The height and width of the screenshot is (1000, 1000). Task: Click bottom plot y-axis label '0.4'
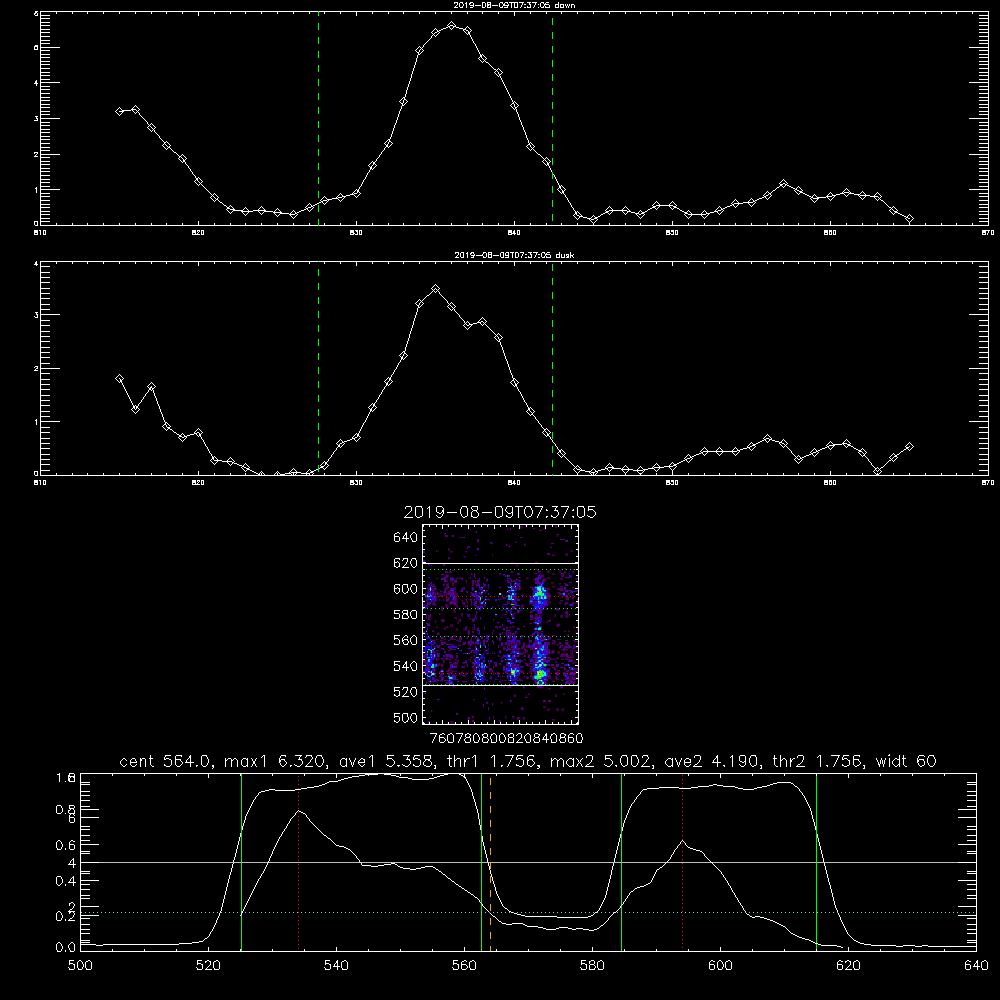[x=66, y=881]
